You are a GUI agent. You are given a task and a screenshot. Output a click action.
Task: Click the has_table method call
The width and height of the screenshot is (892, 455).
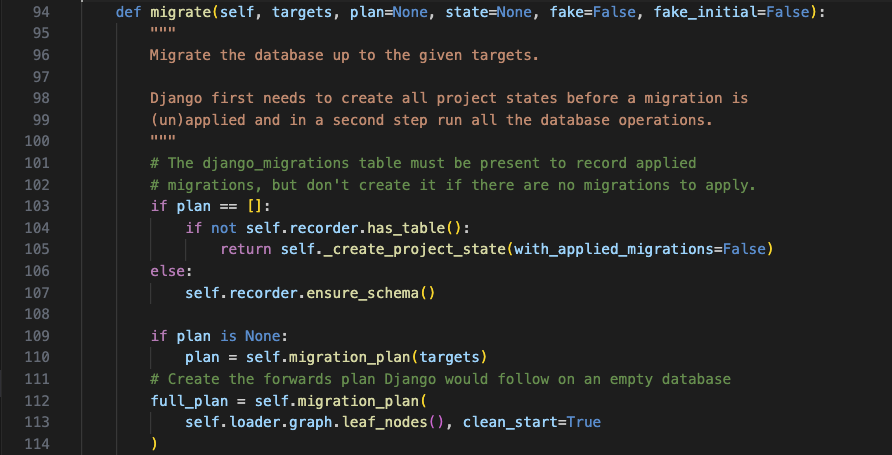point(407,228)
